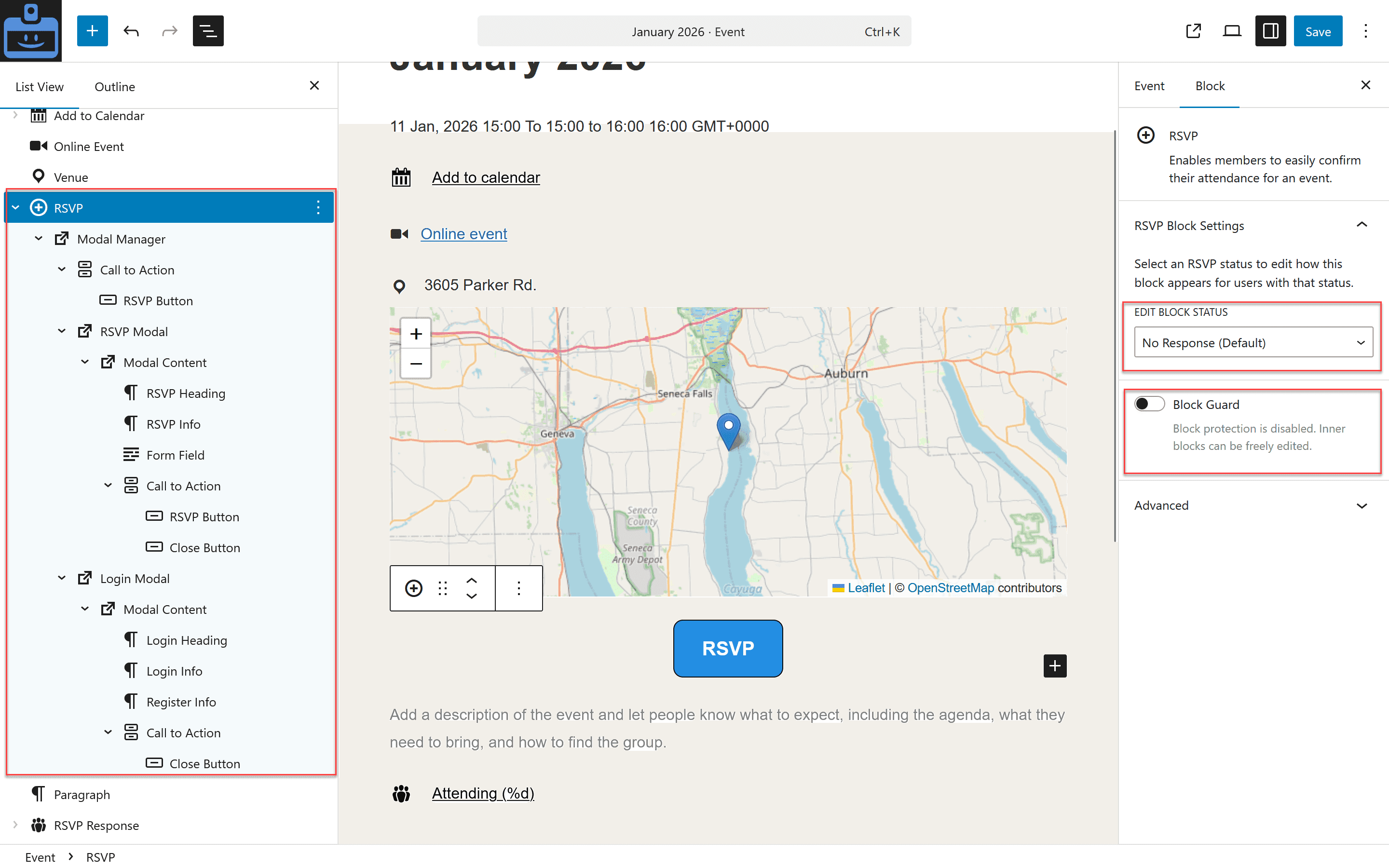Viewport: 1389px width, 868px height.
Task: Click the calendar icon beside Add to calendar
Action: (x=401, y=177)
